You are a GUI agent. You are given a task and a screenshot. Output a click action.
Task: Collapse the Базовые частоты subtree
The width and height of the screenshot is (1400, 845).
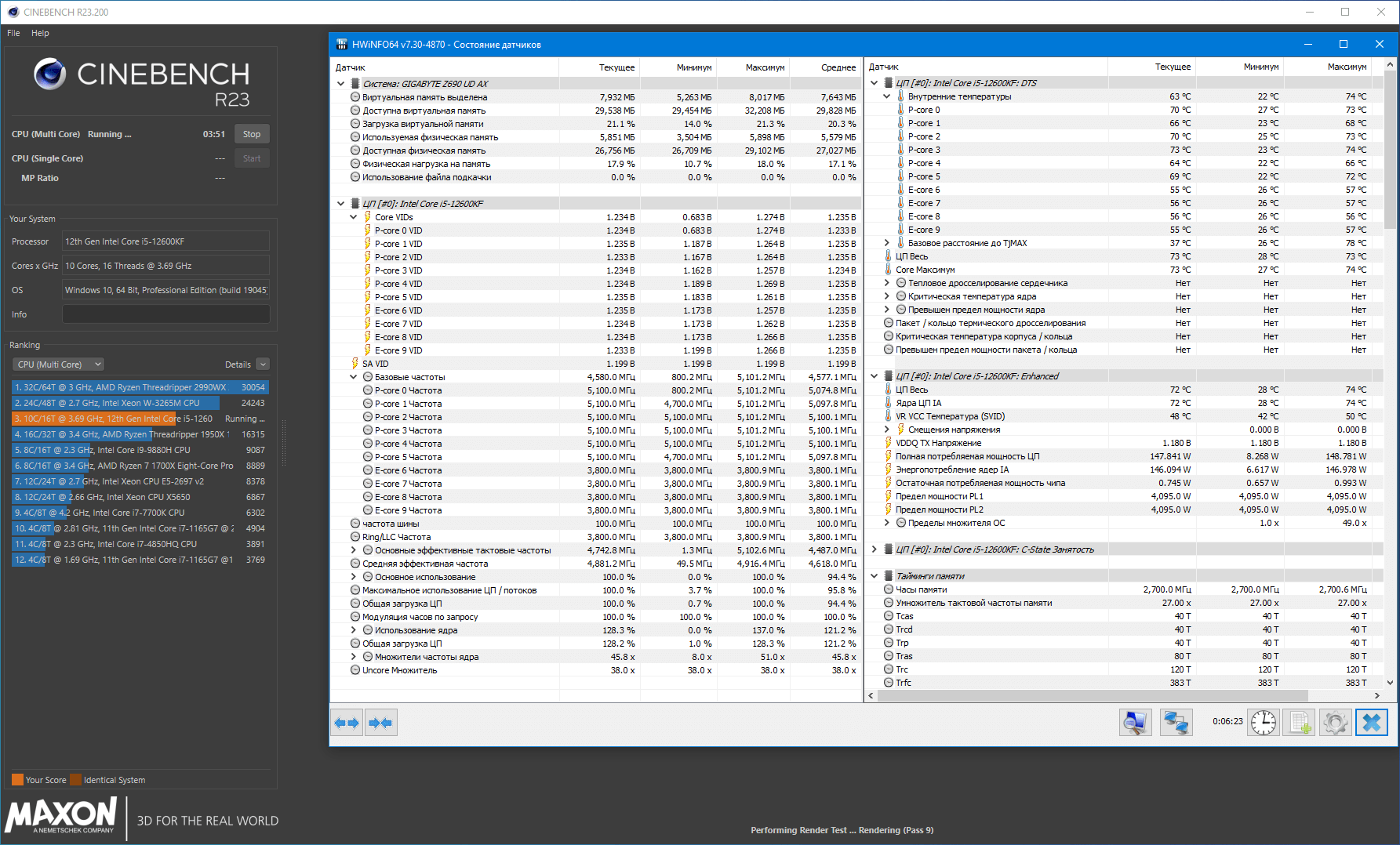tap(353, 377)
